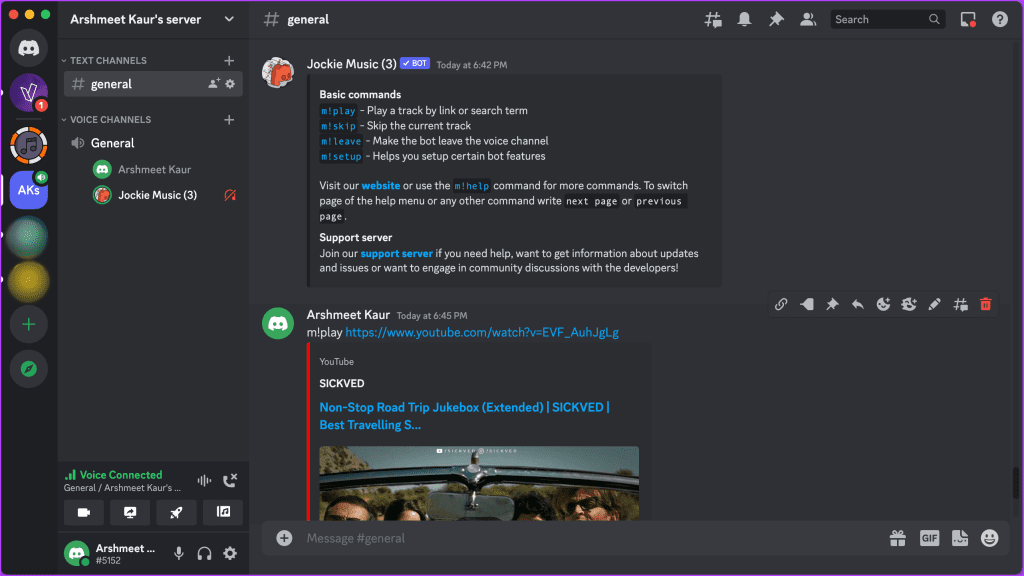Open Jockie Music bot avatar
1024x576 pixels.
tap(278, 72)
